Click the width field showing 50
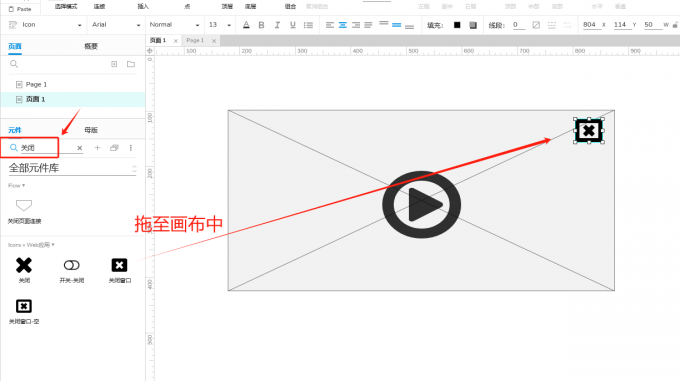Image resolution: width=680 pixels, height=381 pixels. coord(651,25)
